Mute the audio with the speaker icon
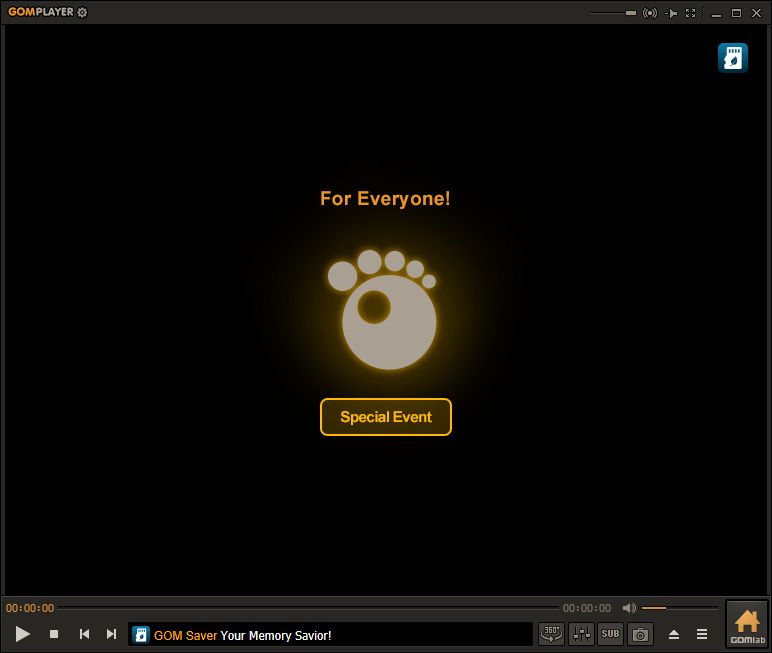This screenshot has width=772, height=653. point(629,608)
